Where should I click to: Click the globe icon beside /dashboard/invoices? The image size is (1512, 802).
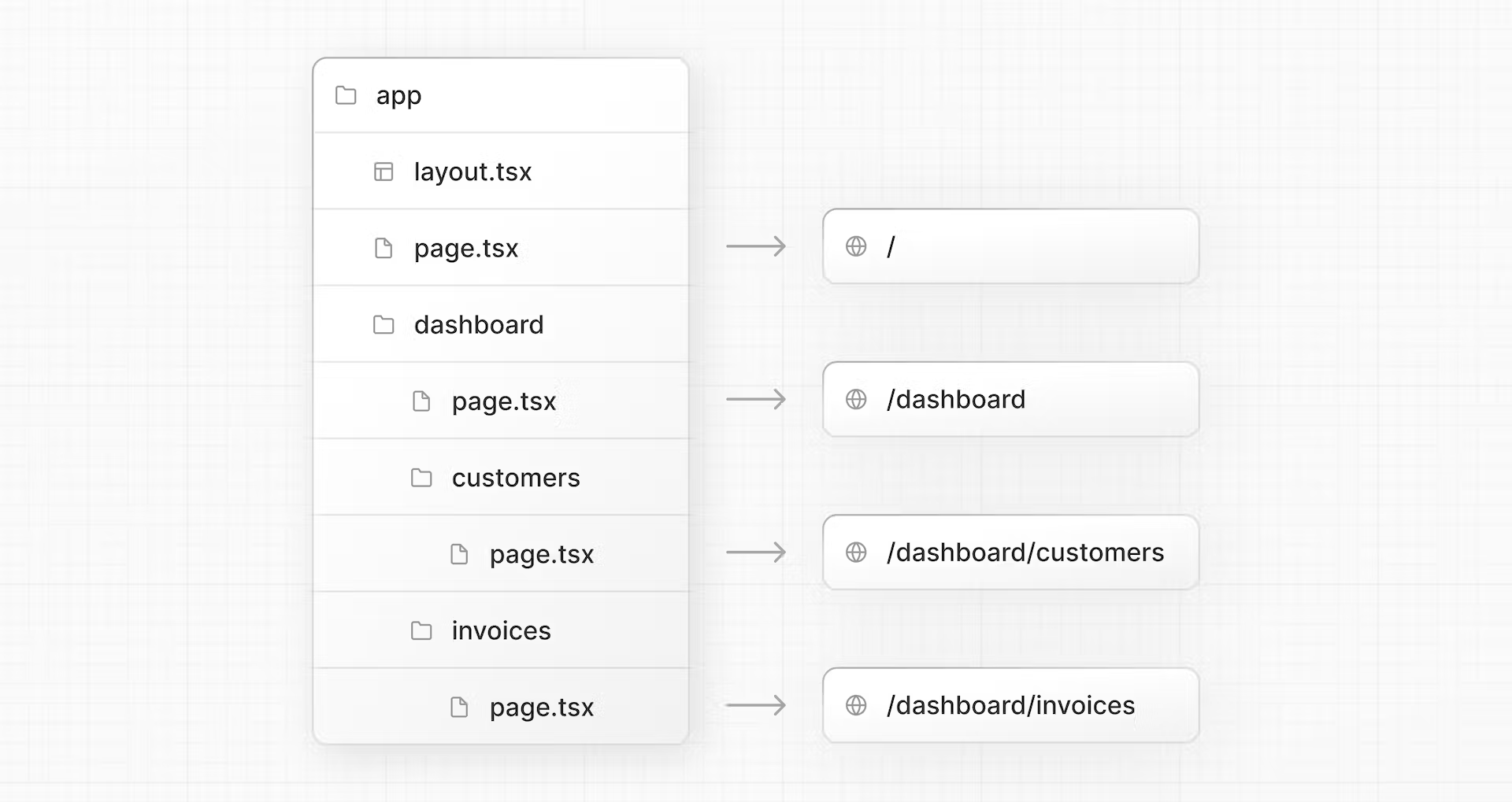(857, 705)
